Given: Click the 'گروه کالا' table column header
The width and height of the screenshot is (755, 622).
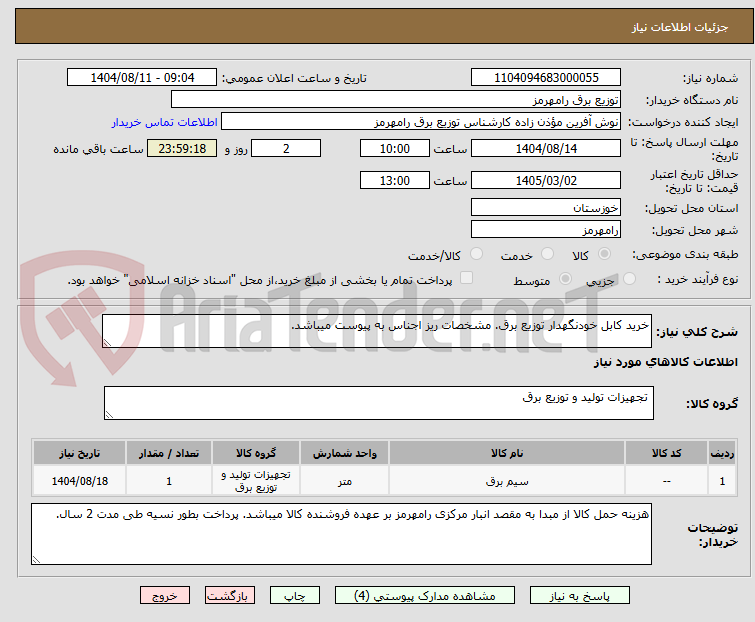Looking at the screenshot, I should (x=256, y=453).
